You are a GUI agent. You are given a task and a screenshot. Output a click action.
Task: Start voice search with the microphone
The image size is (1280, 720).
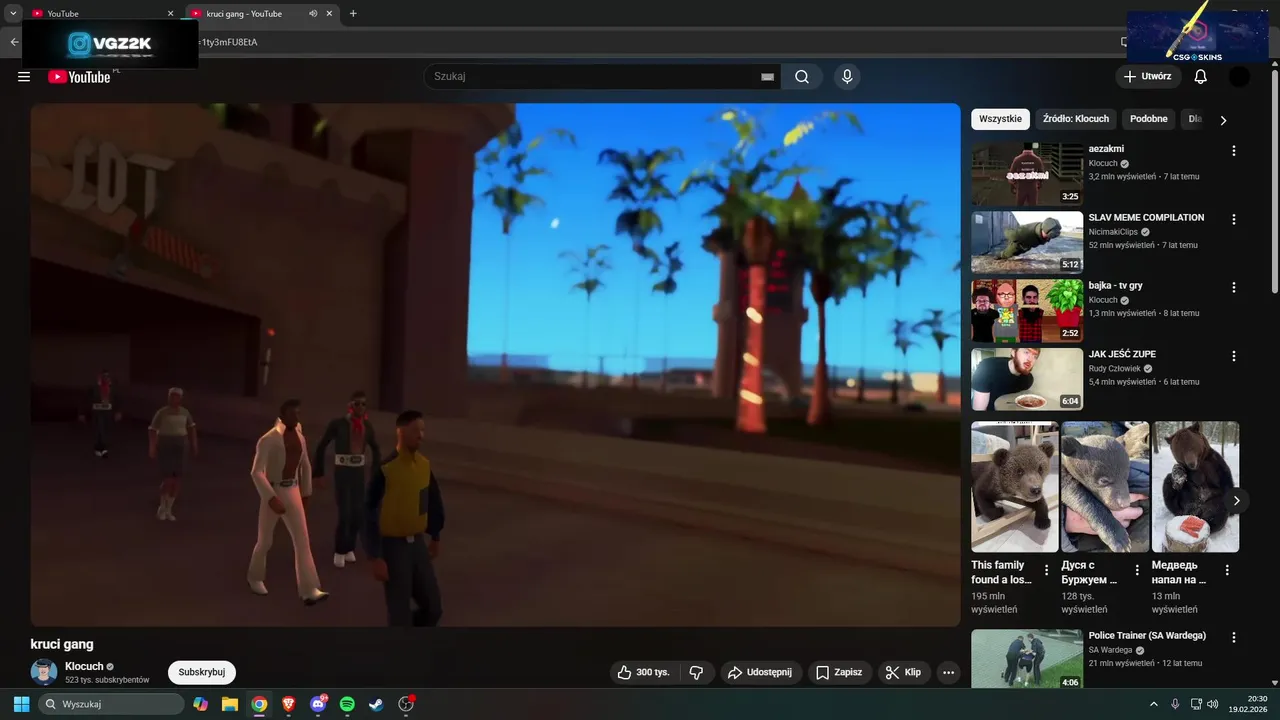pos(847,77)
